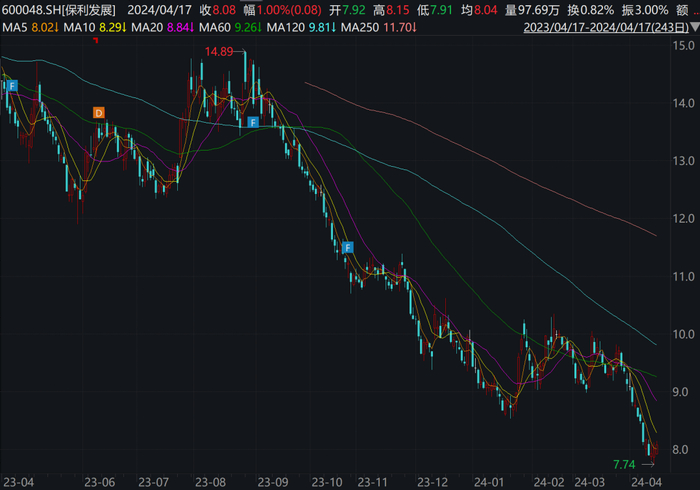The image size is (700, 490).
Task: Click the turnover rate 0.82% value
Action: [x=596, y=10]
